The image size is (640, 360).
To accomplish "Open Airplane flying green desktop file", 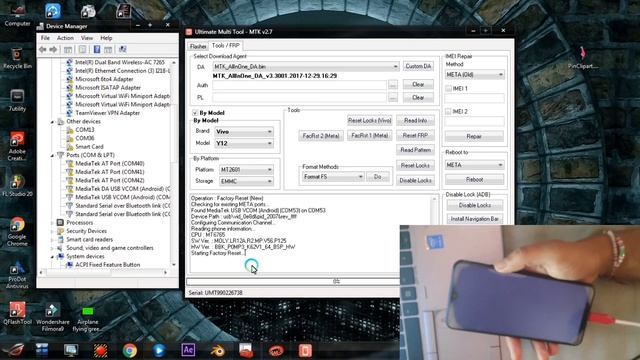I will click(87, 319).
